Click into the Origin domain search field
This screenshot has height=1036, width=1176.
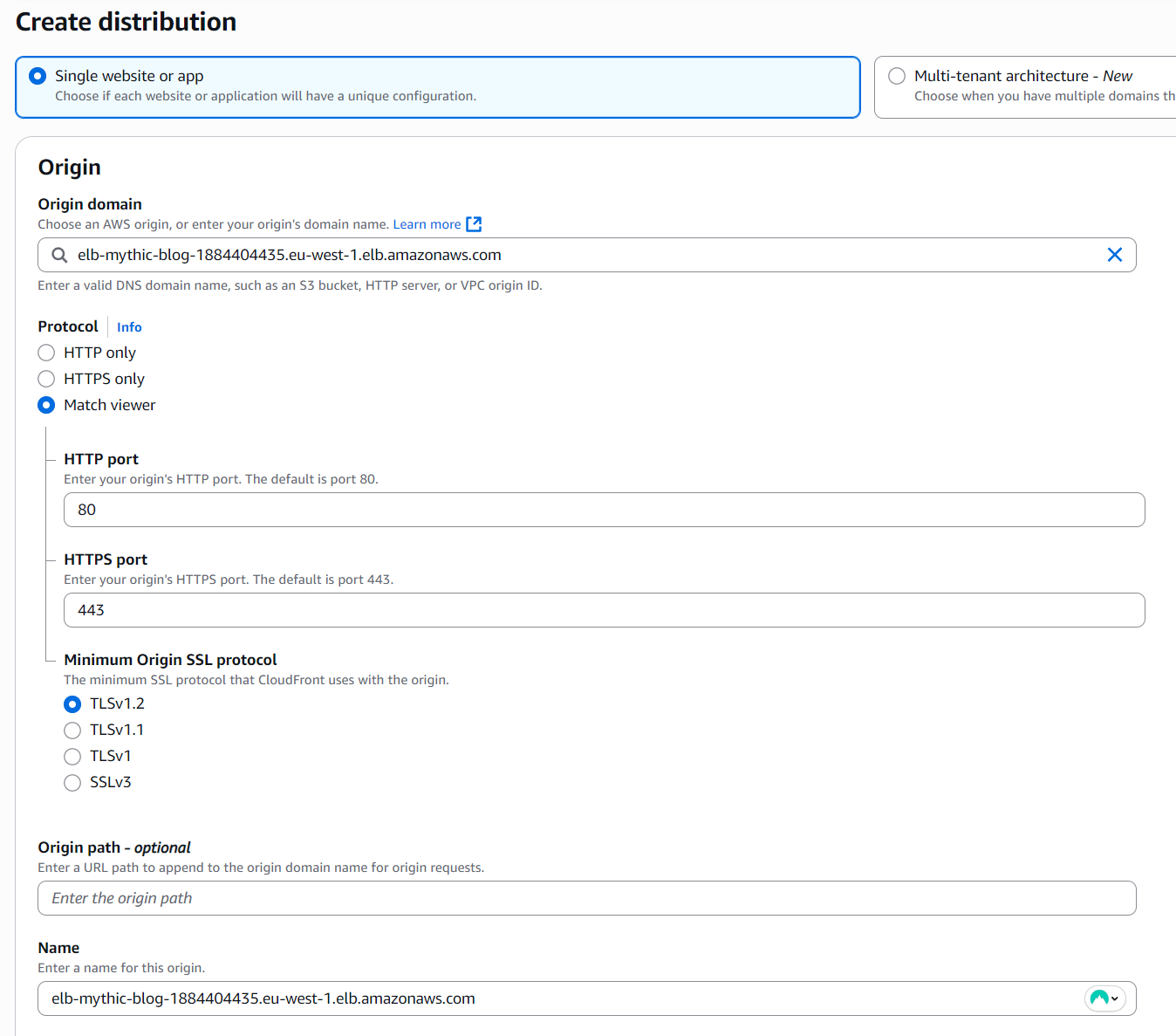[576, 255]
